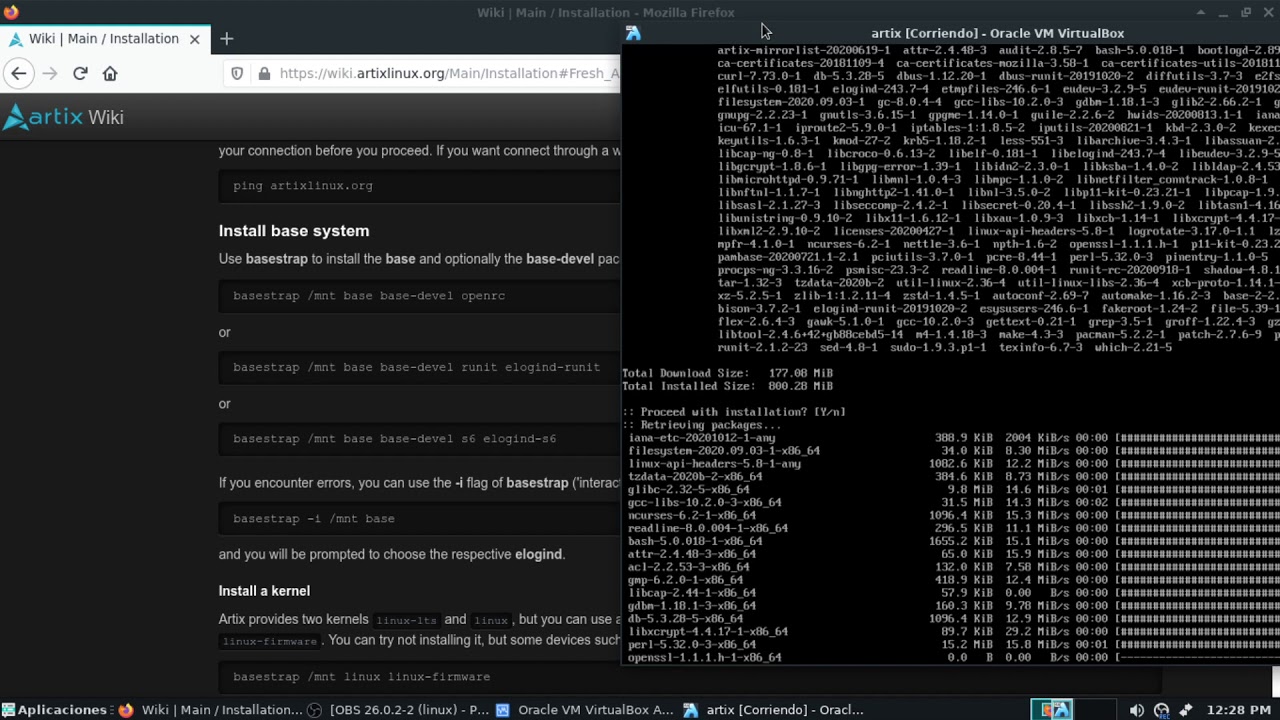
Task: Select the Wiki | Main / Installation tab
Action: point(104,39)
